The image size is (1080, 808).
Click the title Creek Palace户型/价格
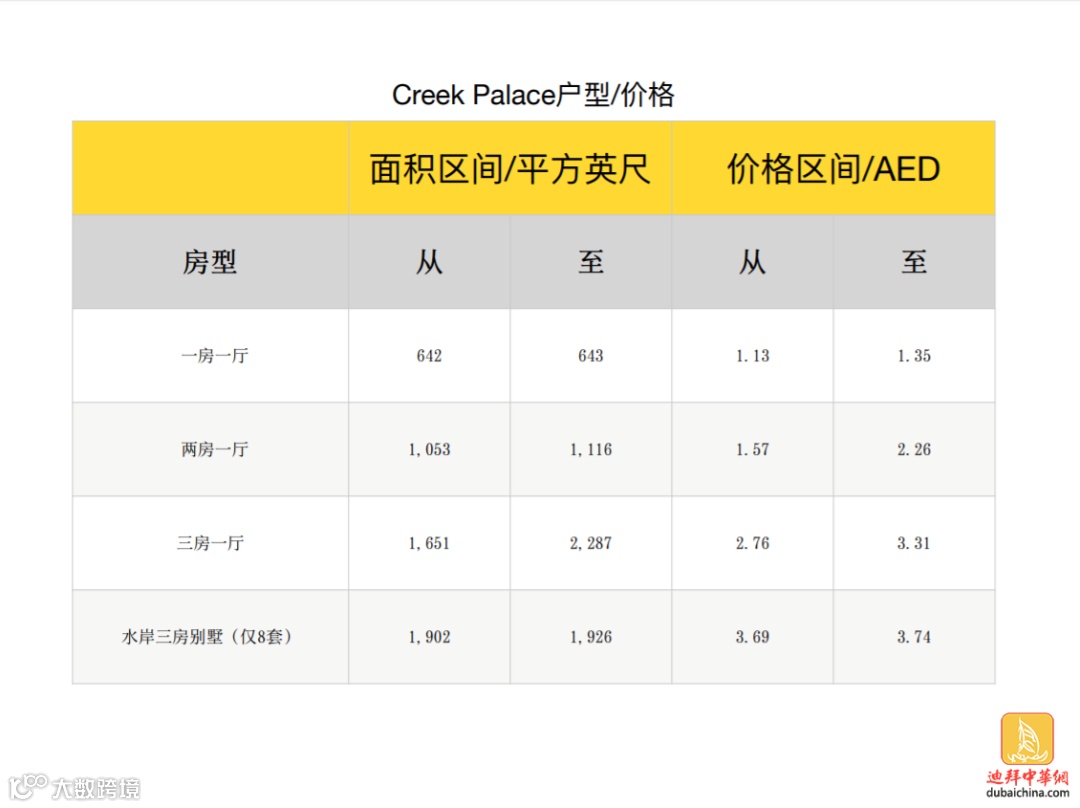(533, 95)
